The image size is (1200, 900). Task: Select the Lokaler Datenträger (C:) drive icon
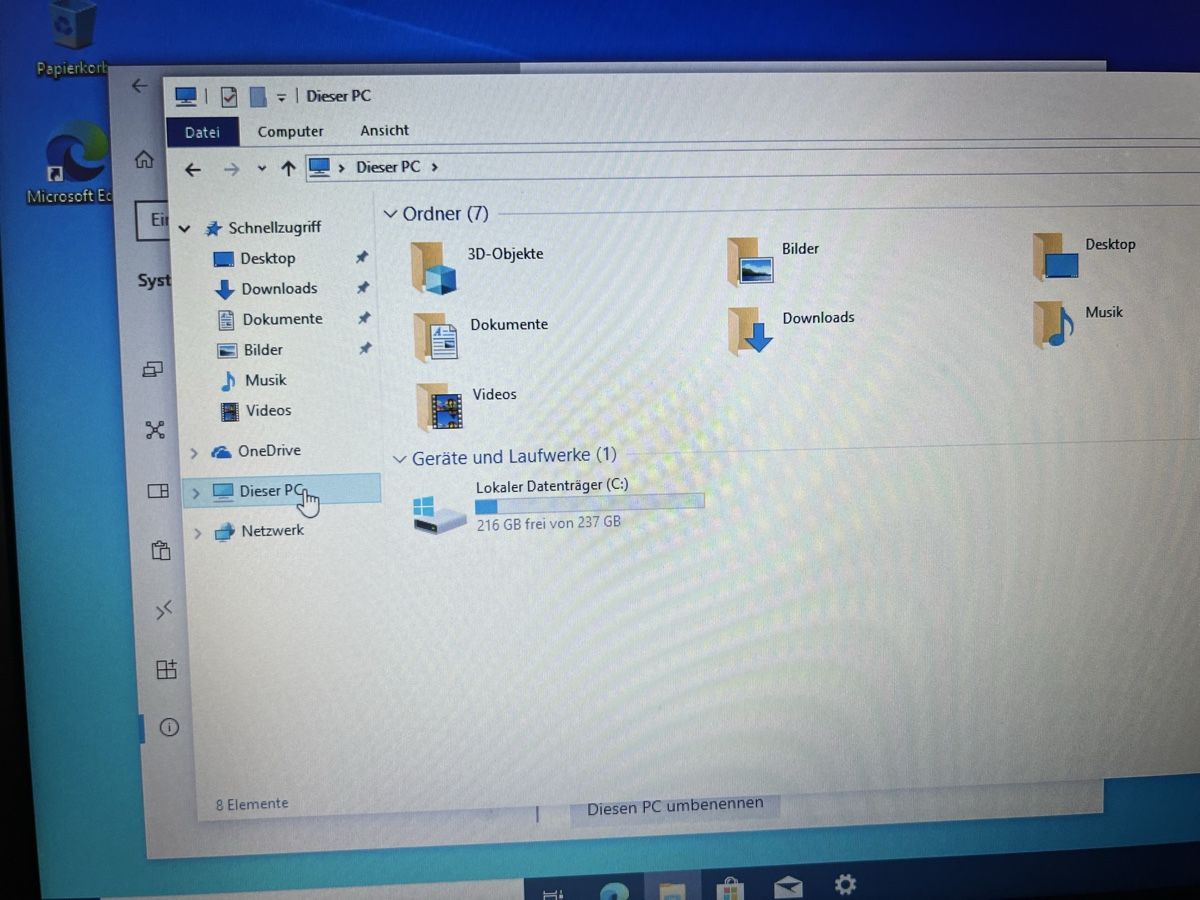[439, 514]
